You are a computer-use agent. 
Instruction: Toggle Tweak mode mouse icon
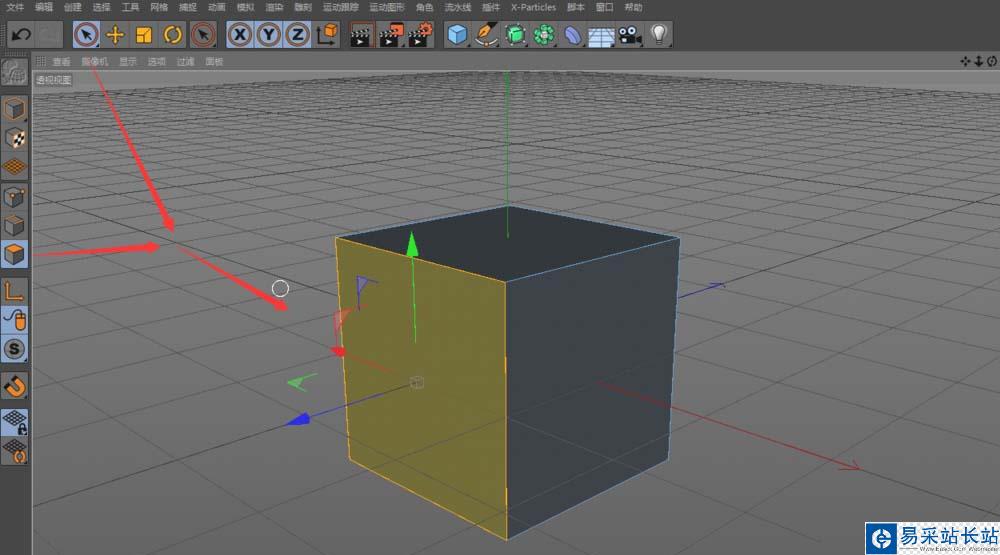15,320
